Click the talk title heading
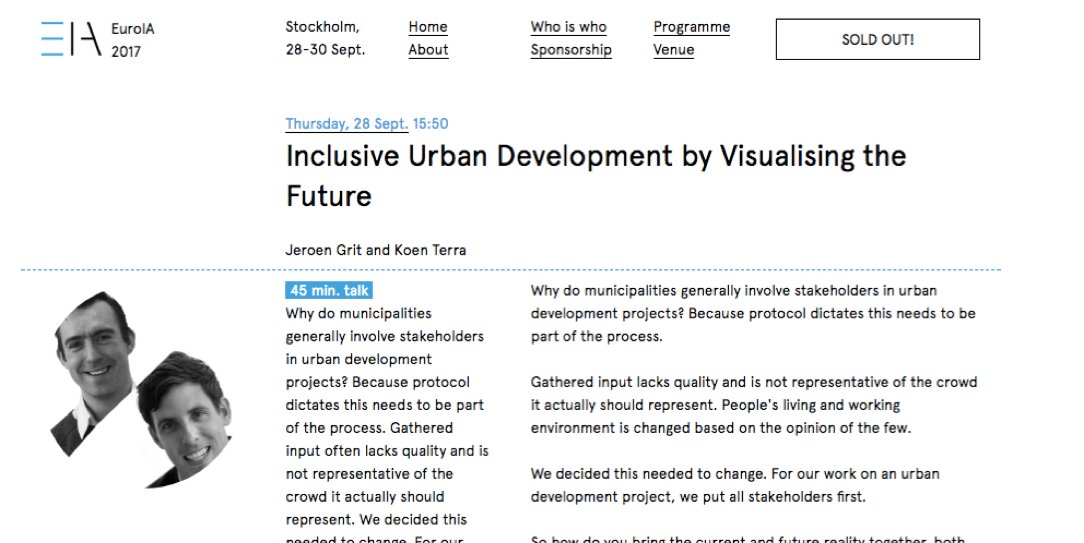This screenshot has height=543, width=1084. coord(595,176)
